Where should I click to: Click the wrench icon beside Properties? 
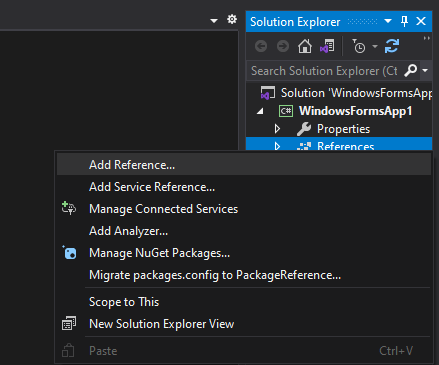(x=304, y=129)
